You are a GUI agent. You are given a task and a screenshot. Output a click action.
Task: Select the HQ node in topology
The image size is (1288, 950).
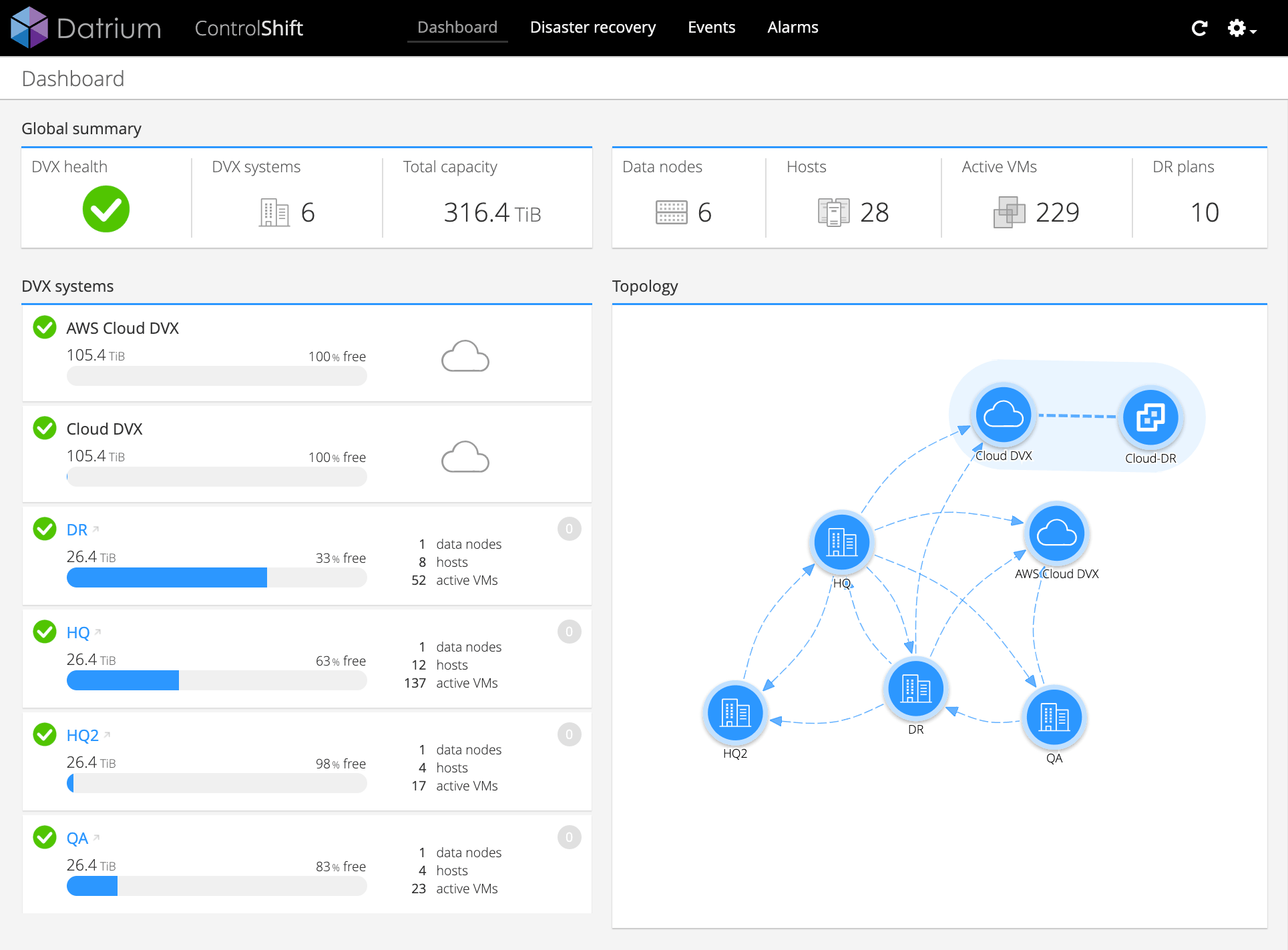click(841, 542)
